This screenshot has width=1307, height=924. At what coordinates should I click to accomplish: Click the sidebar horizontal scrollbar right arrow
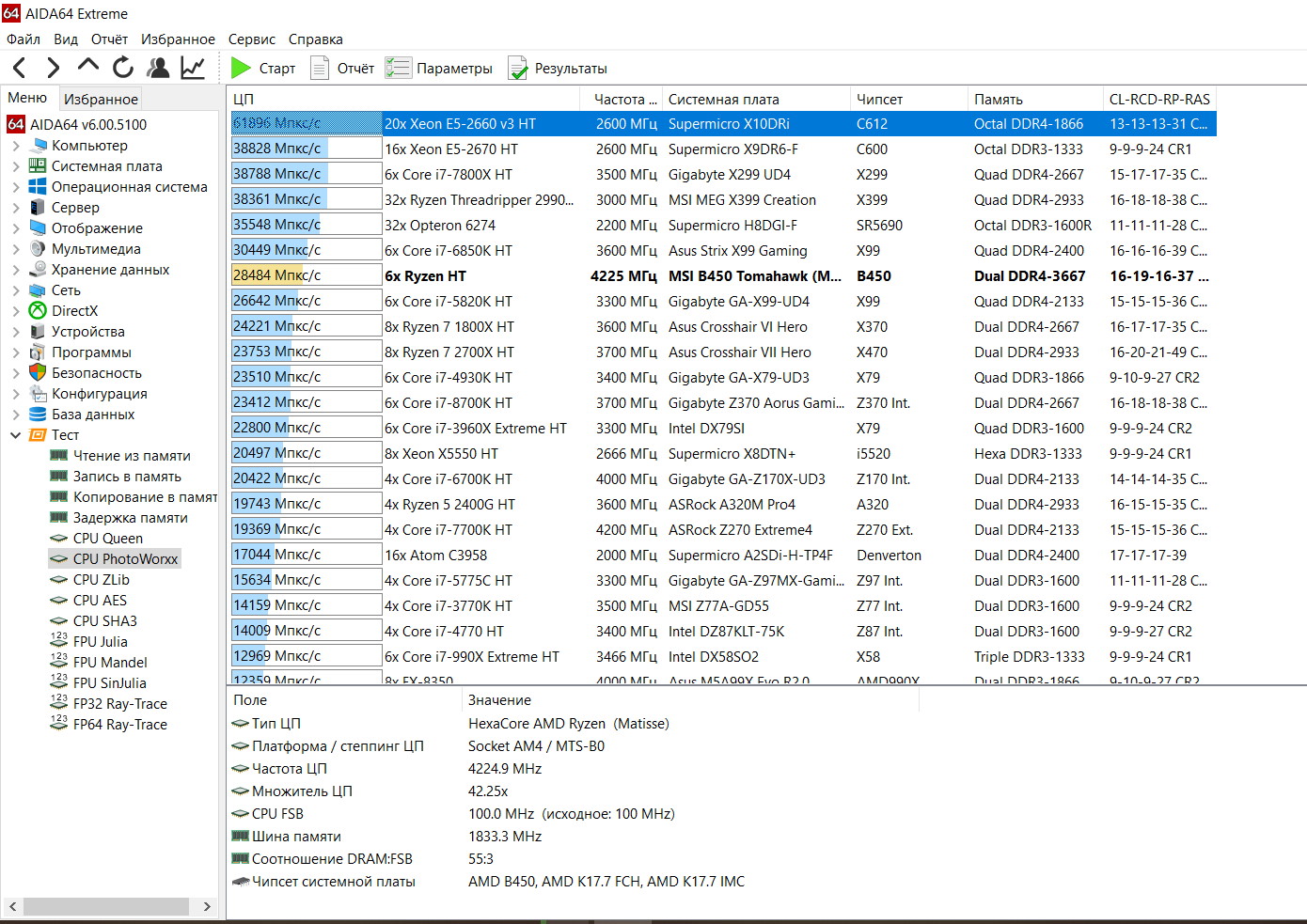coord(207,906)
